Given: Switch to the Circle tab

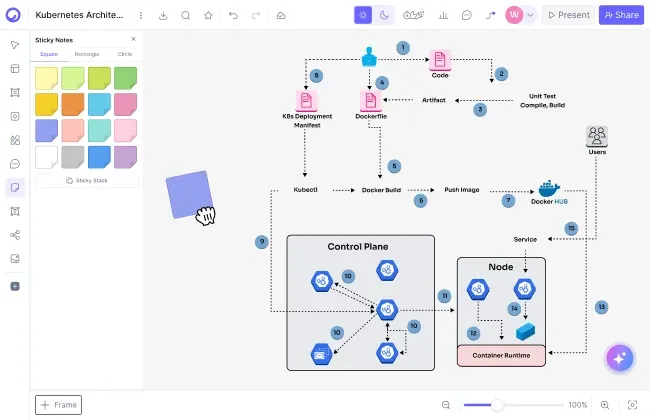Looking at the screenshot, I should coord(125,54).
